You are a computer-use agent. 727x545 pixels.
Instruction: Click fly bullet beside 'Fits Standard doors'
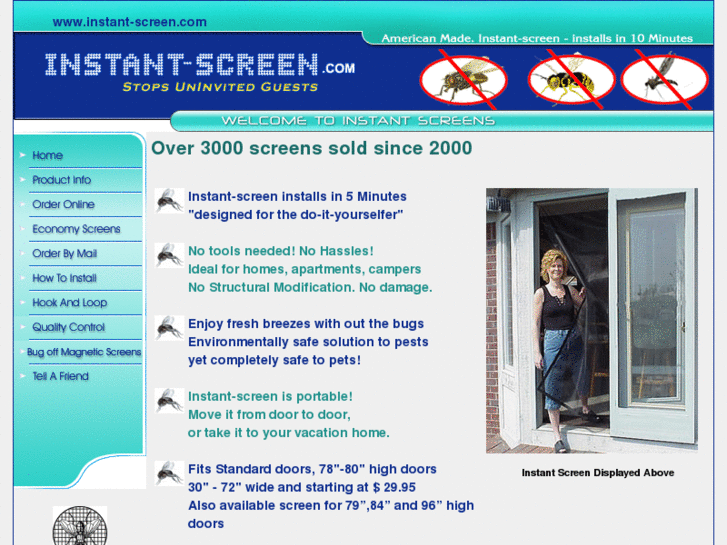click(x=169, y=474)
